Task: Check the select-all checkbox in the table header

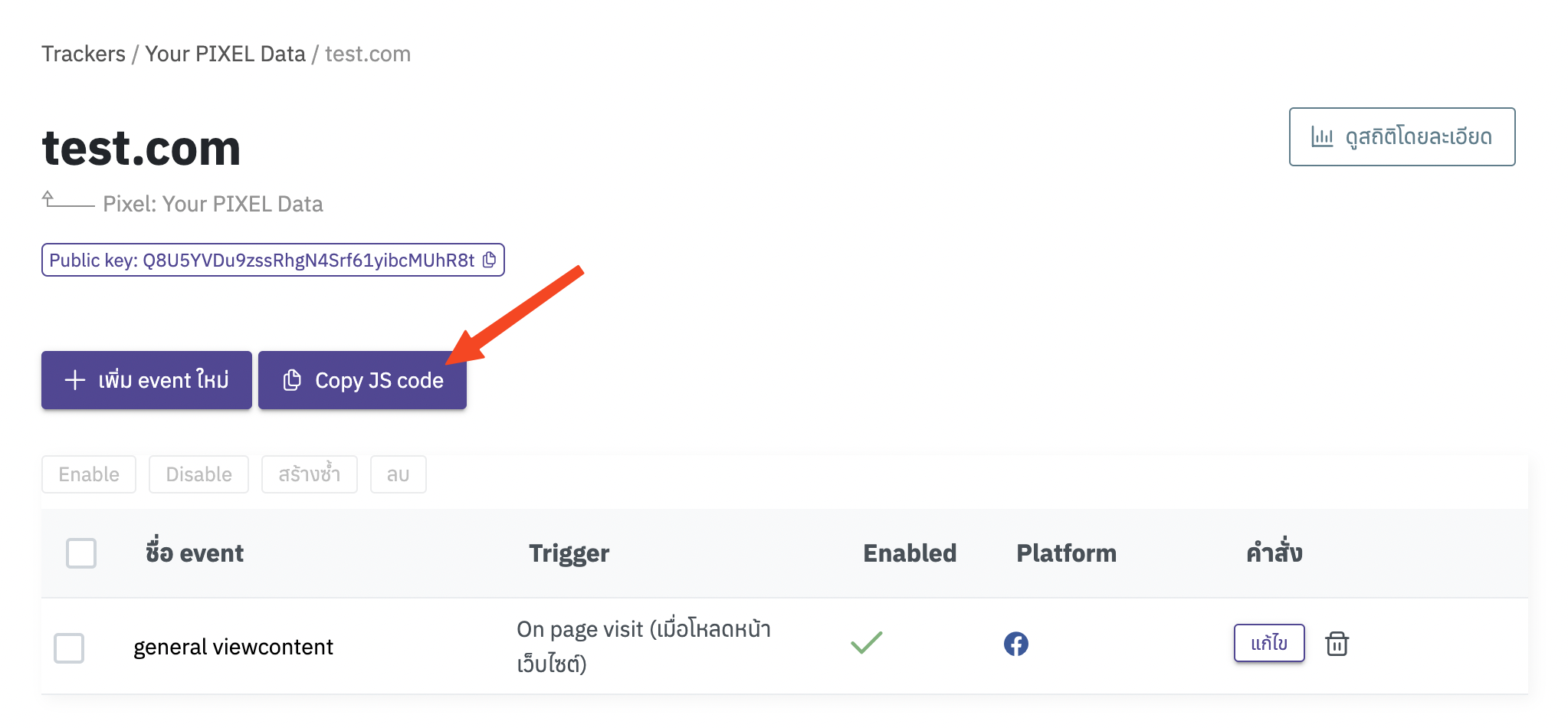Action: coord(80,553)
